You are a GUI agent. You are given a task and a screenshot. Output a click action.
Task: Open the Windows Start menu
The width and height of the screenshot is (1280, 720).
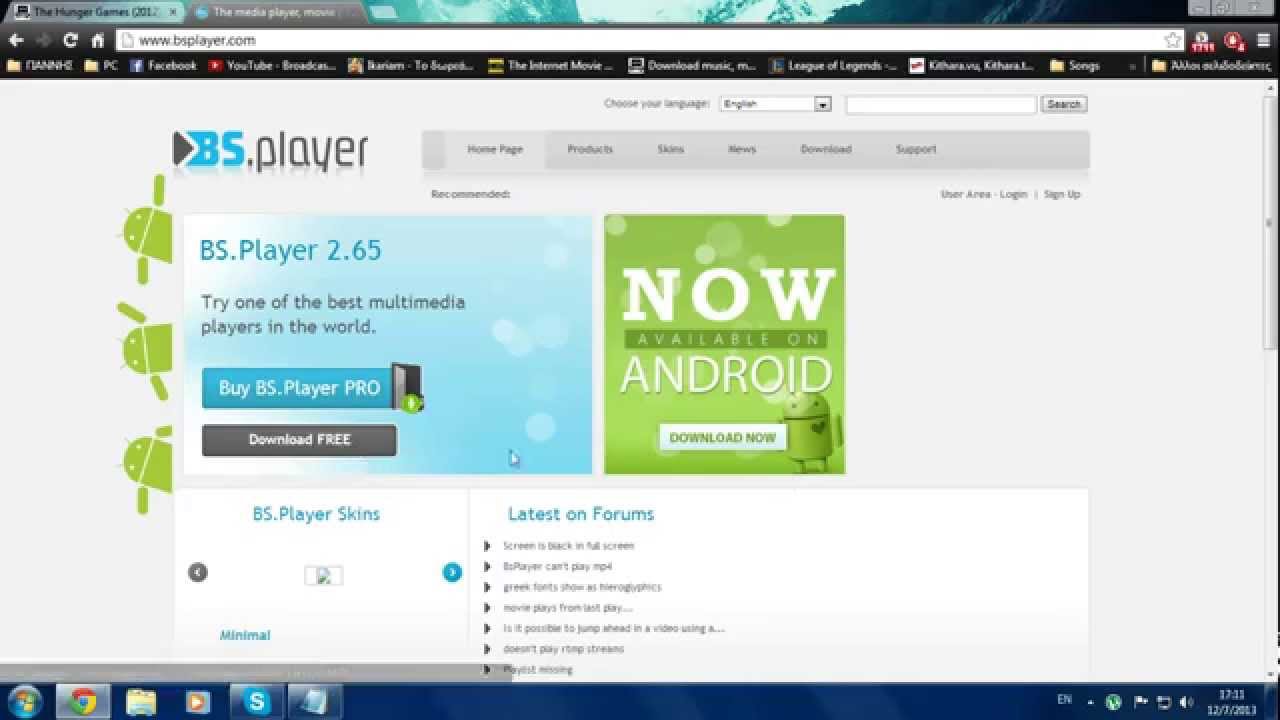point(25,701)
